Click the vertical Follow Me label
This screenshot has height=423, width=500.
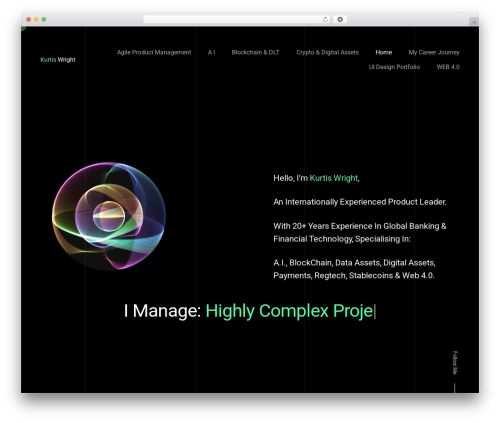(455, 363)
